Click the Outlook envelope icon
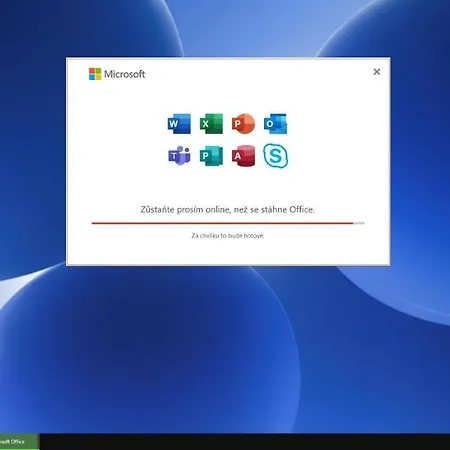The height and width of the screenshot is (450, 450). pos(275,124)
